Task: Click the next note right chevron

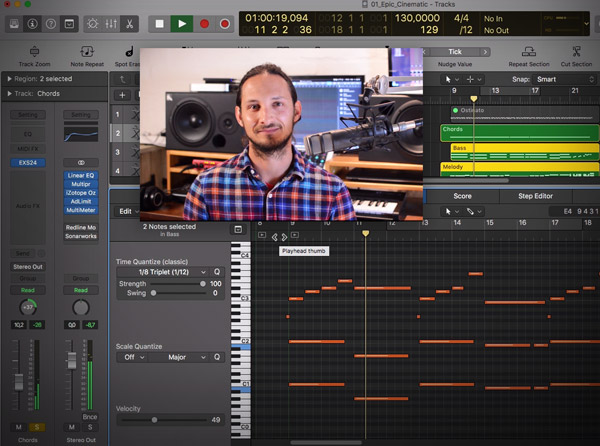Action: click(x=284, y=237)
